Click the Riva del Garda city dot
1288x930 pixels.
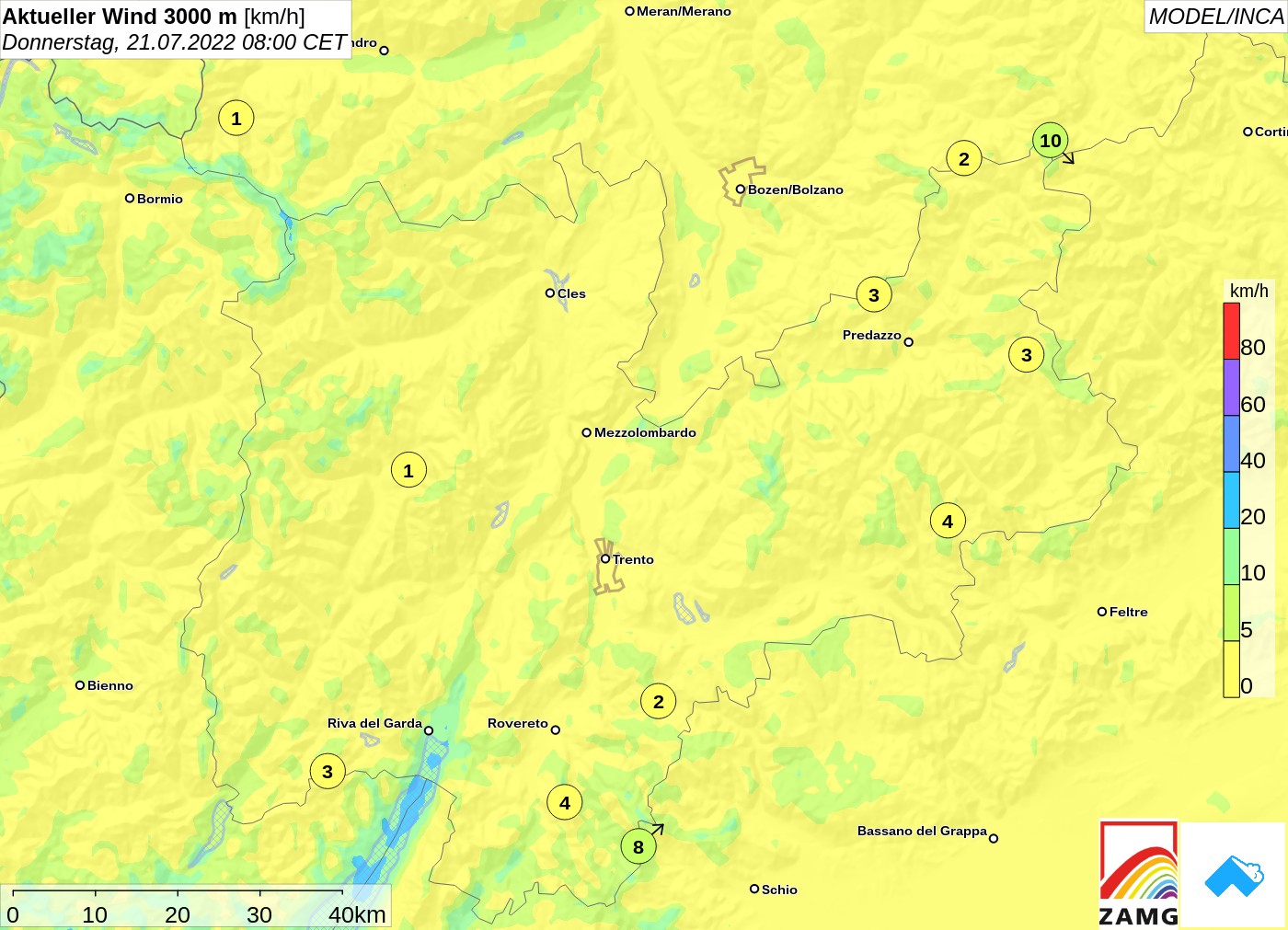(x=429, y=730)
